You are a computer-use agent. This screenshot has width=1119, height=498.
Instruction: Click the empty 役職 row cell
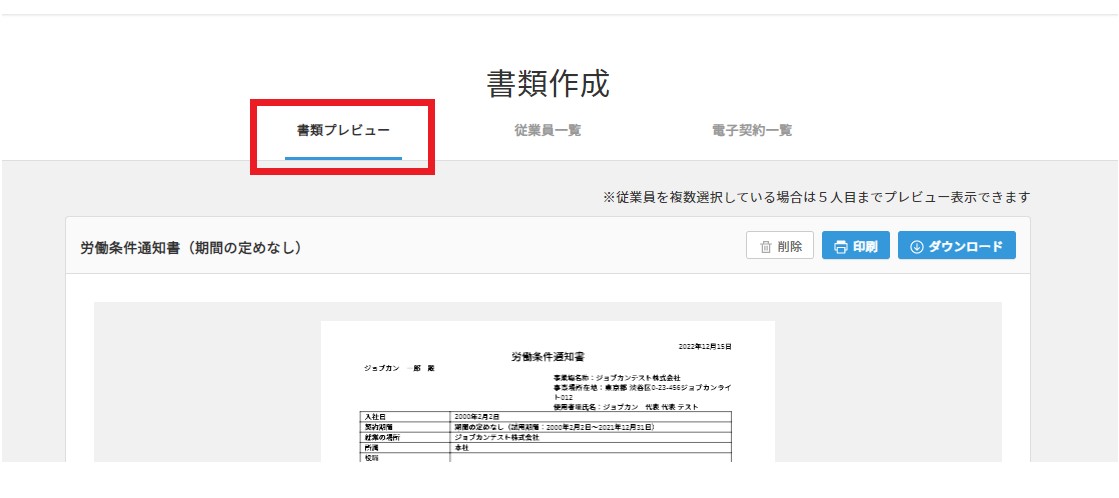pyautogui.click(x=590, y=458)
